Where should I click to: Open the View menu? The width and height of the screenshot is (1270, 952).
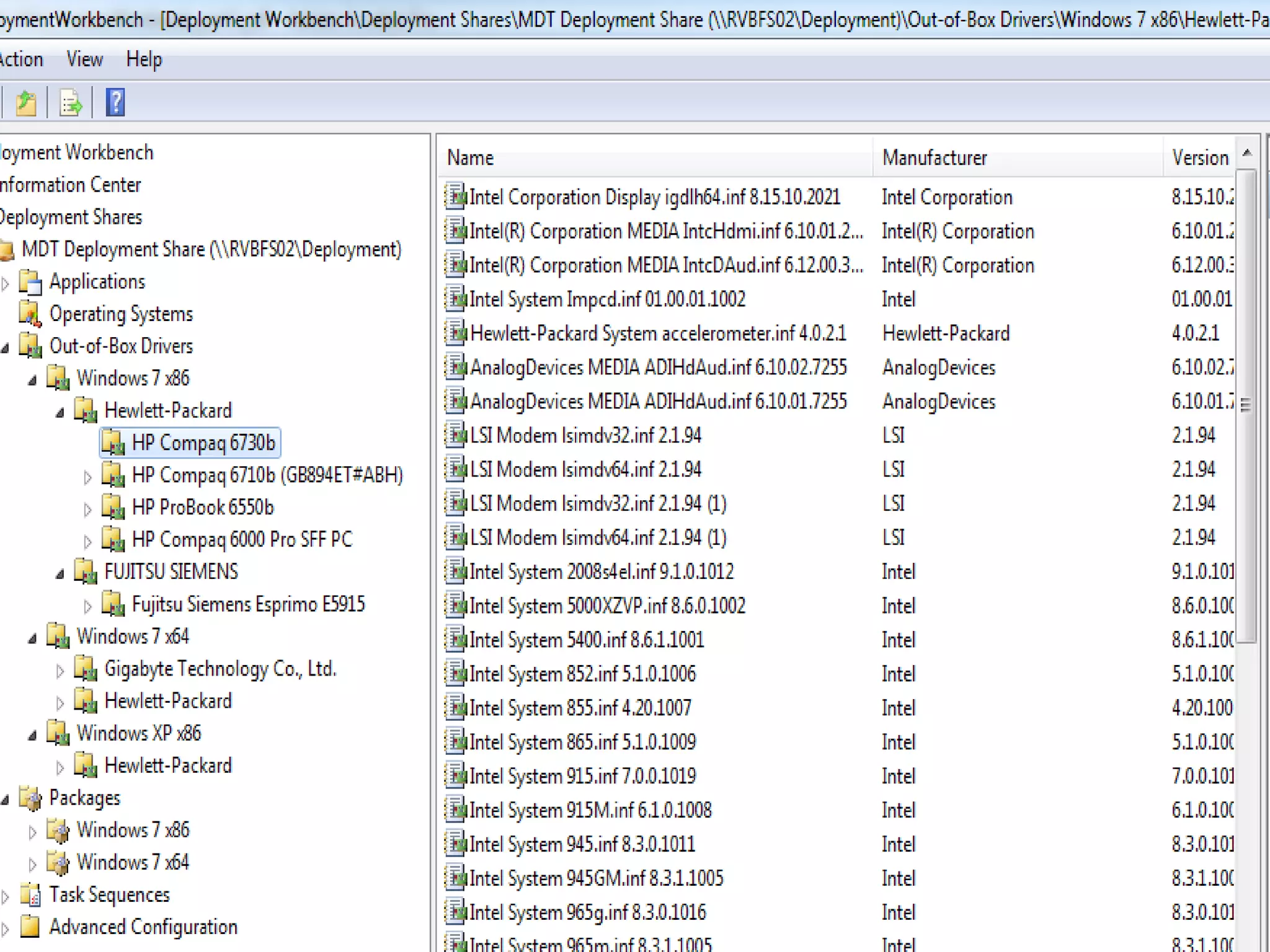[84, 59]
